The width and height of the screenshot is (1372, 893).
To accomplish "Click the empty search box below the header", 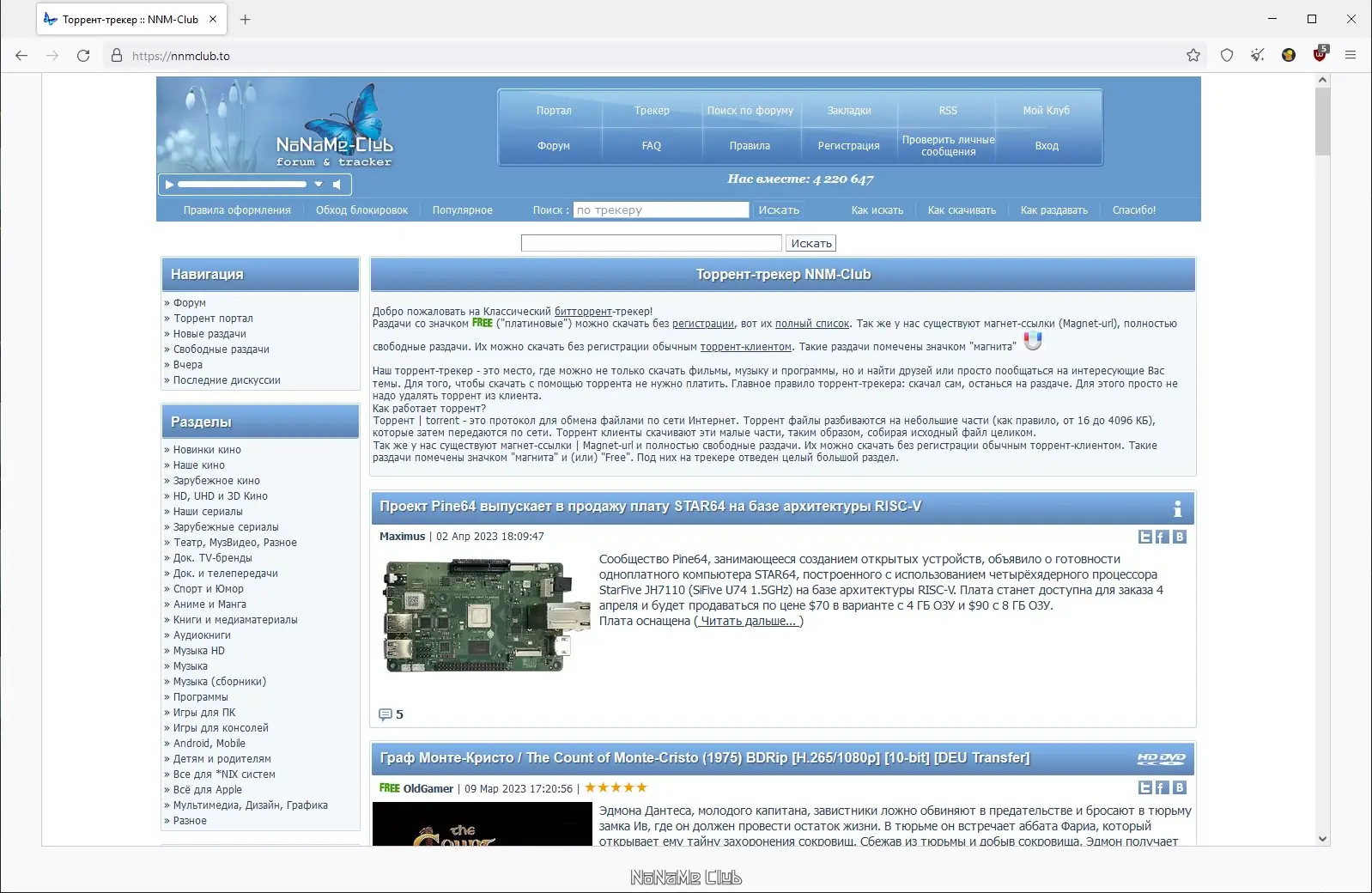I will point(652,244).
